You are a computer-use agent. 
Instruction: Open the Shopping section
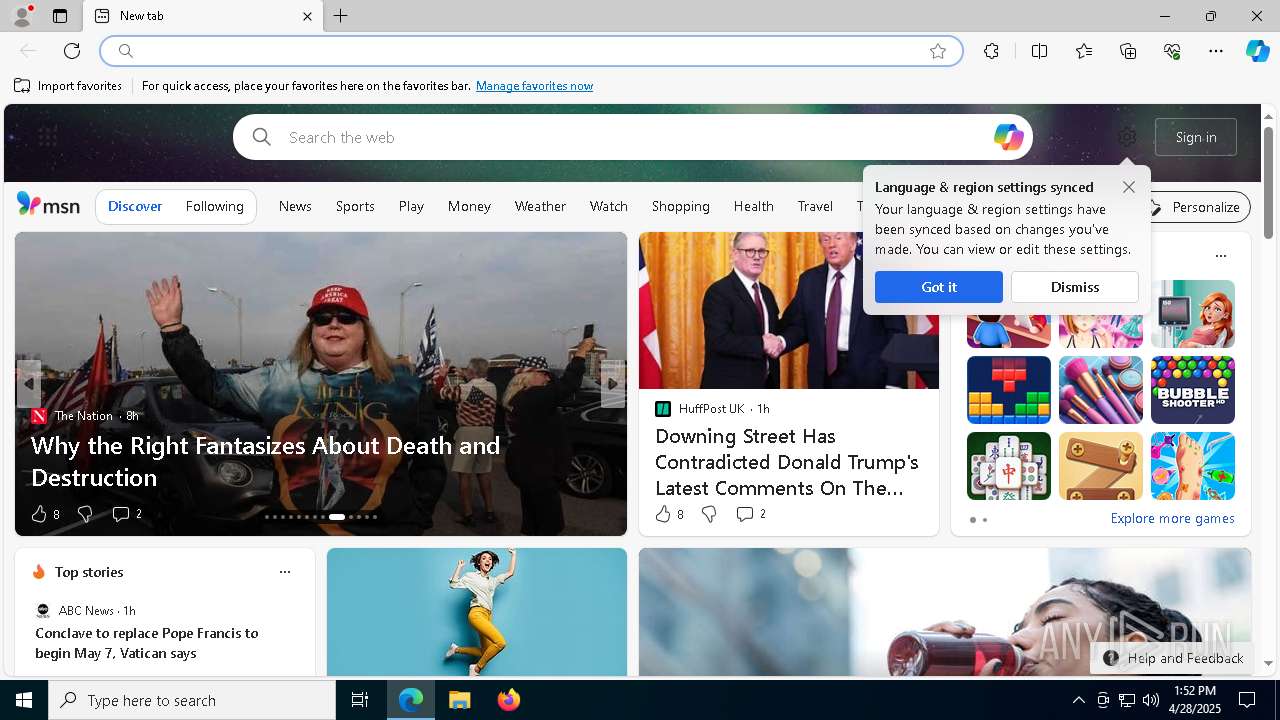(680, 206)
